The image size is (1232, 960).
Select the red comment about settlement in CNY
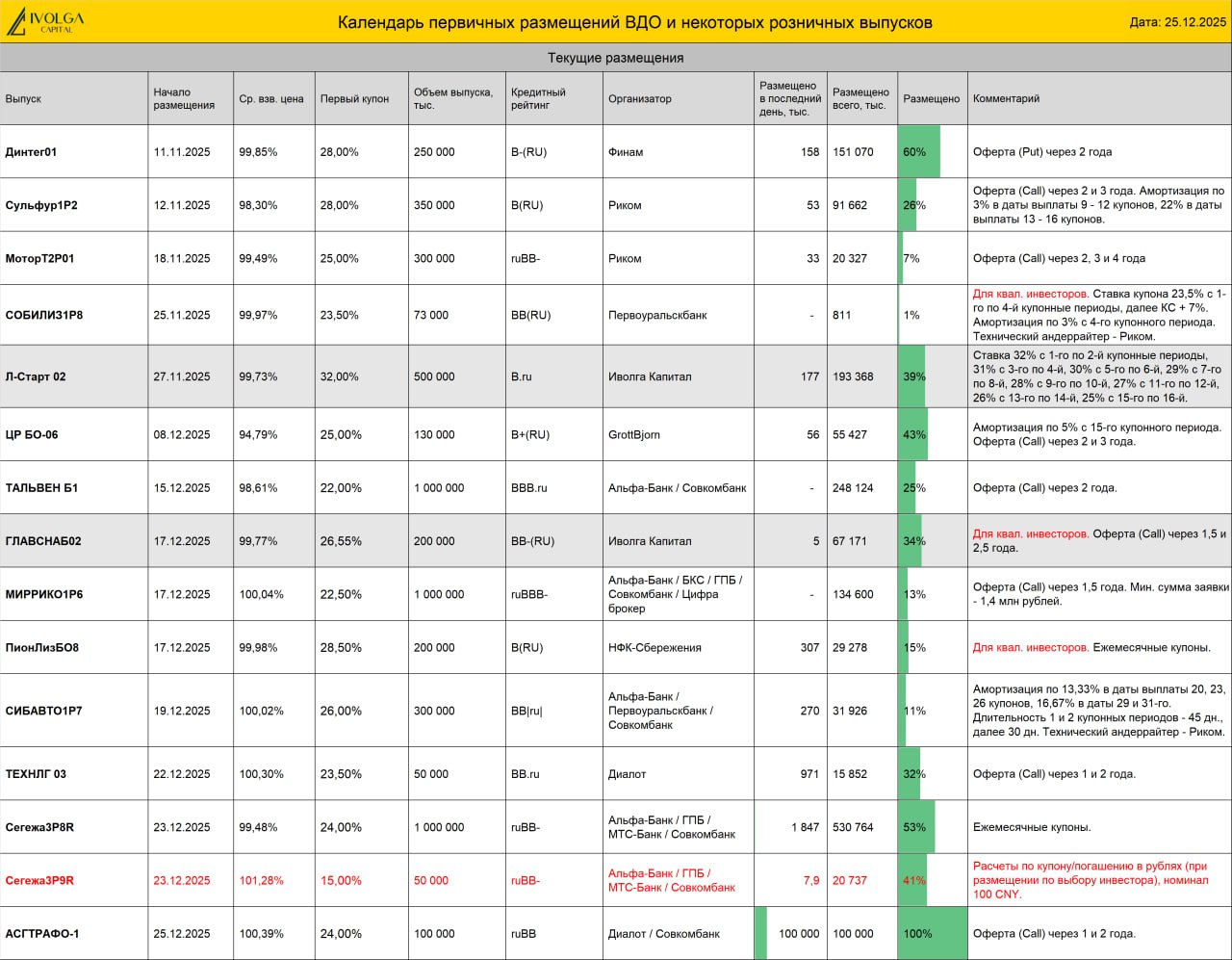point(1090,880)
